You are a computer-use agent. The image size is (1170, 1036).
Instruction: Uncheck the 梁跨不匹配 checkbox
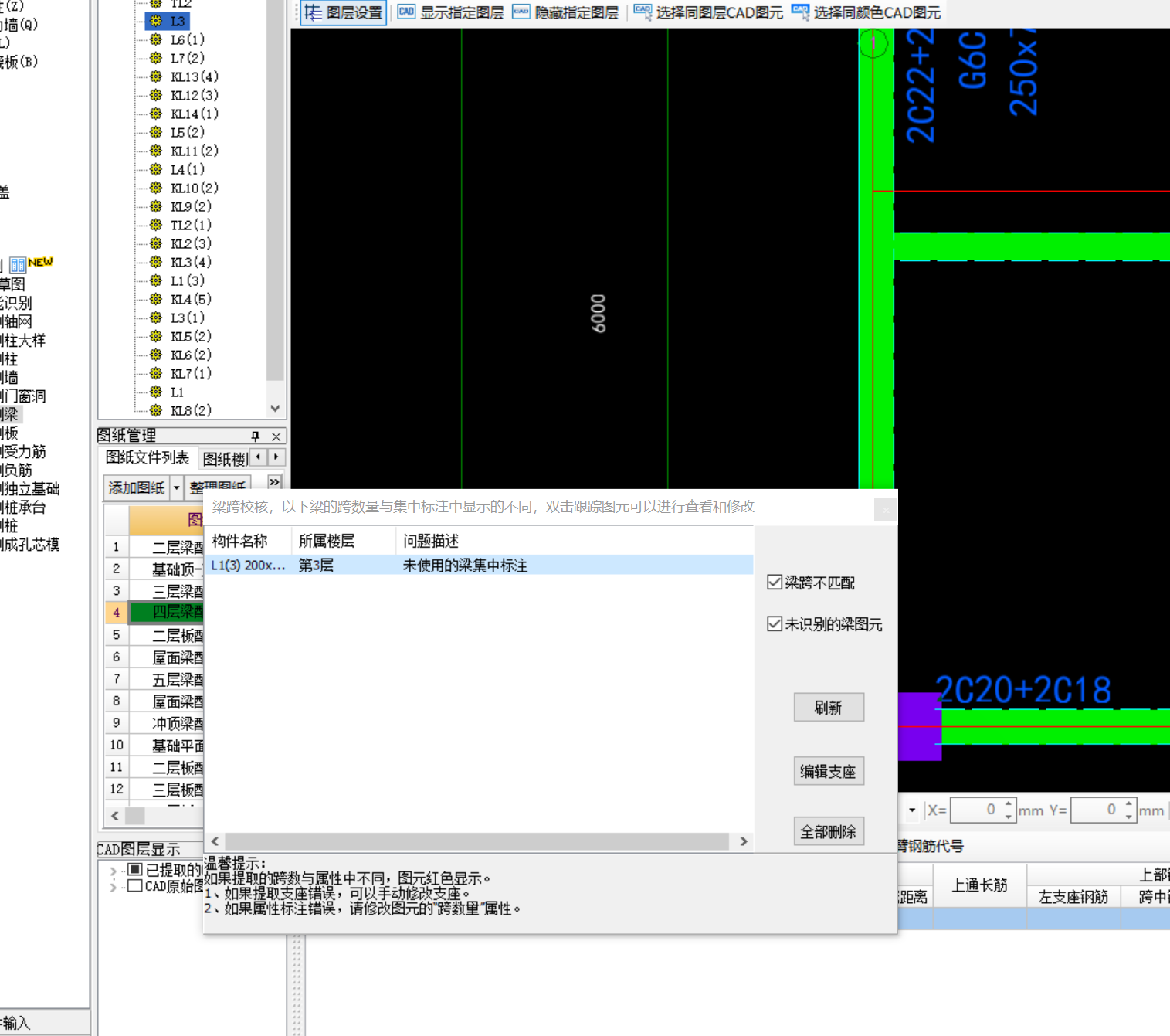click(775, 582)
